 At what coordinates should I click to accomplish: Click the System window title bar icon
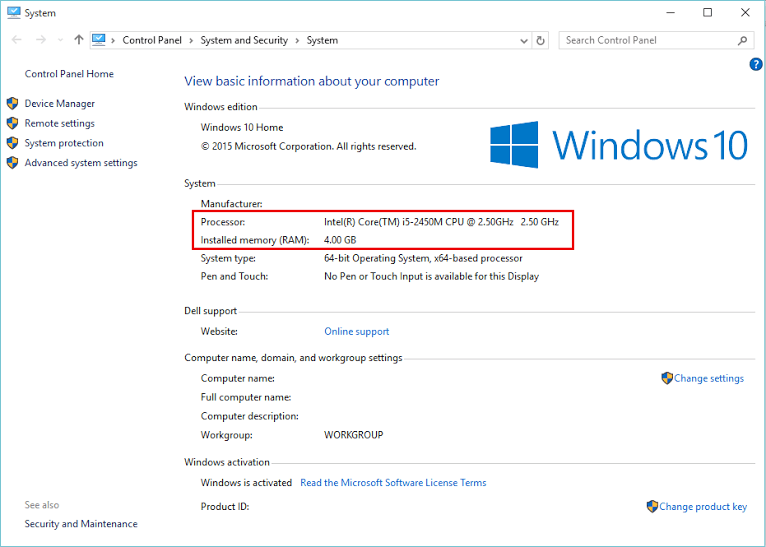(x=13, y=13)
